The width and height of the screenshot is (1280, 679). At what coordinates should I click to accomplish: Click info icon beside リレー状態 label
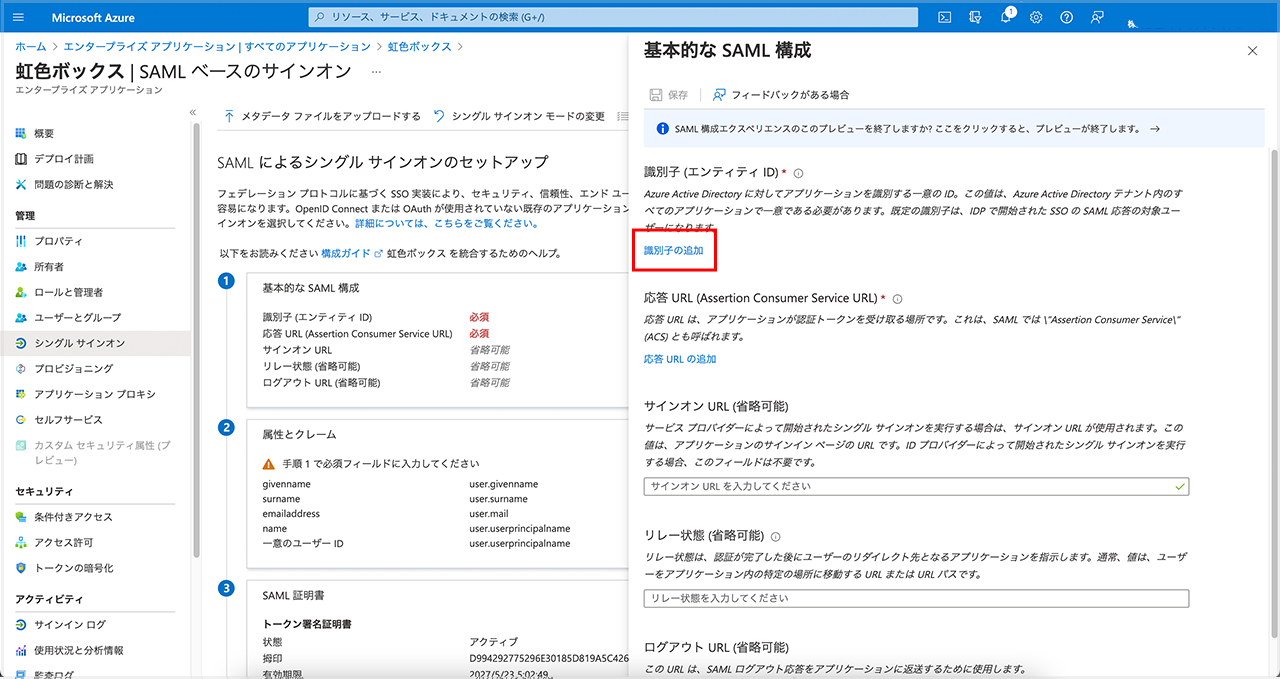click(776, 537)
